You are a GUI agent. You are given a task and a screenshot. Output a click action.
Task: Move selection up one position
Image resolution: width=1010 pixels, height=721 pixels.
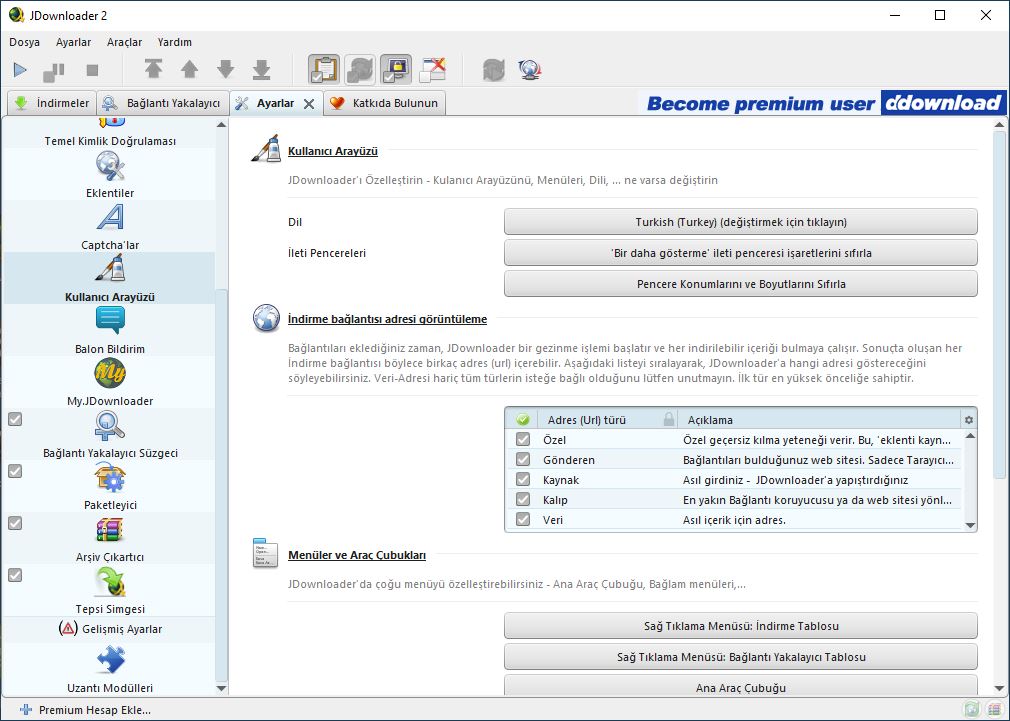coord(189,69)
